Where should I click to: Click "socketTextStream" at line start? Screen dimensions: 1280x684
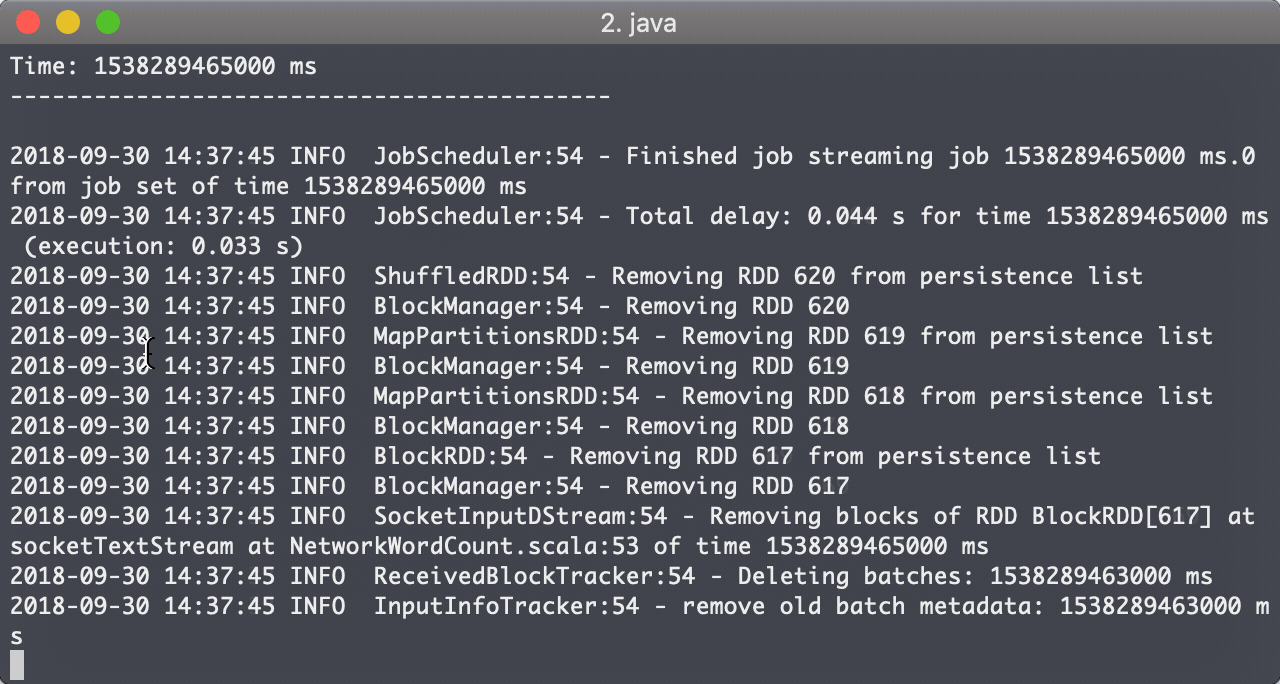122,547
